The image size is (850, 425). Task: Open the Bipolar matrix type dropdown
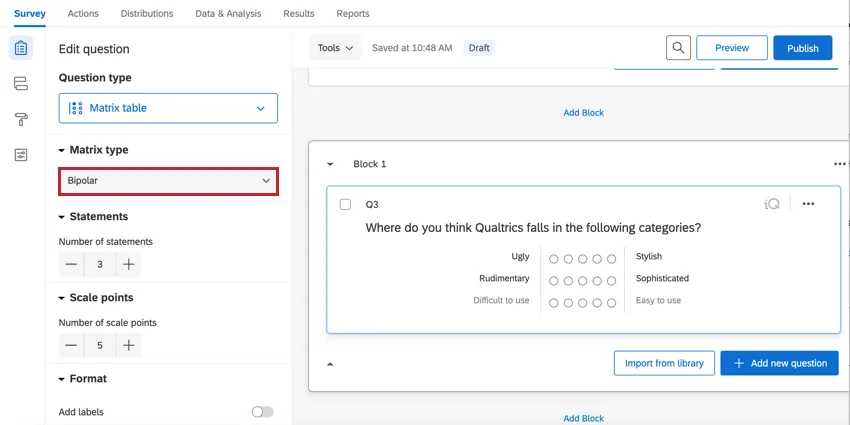click(168, 181)
